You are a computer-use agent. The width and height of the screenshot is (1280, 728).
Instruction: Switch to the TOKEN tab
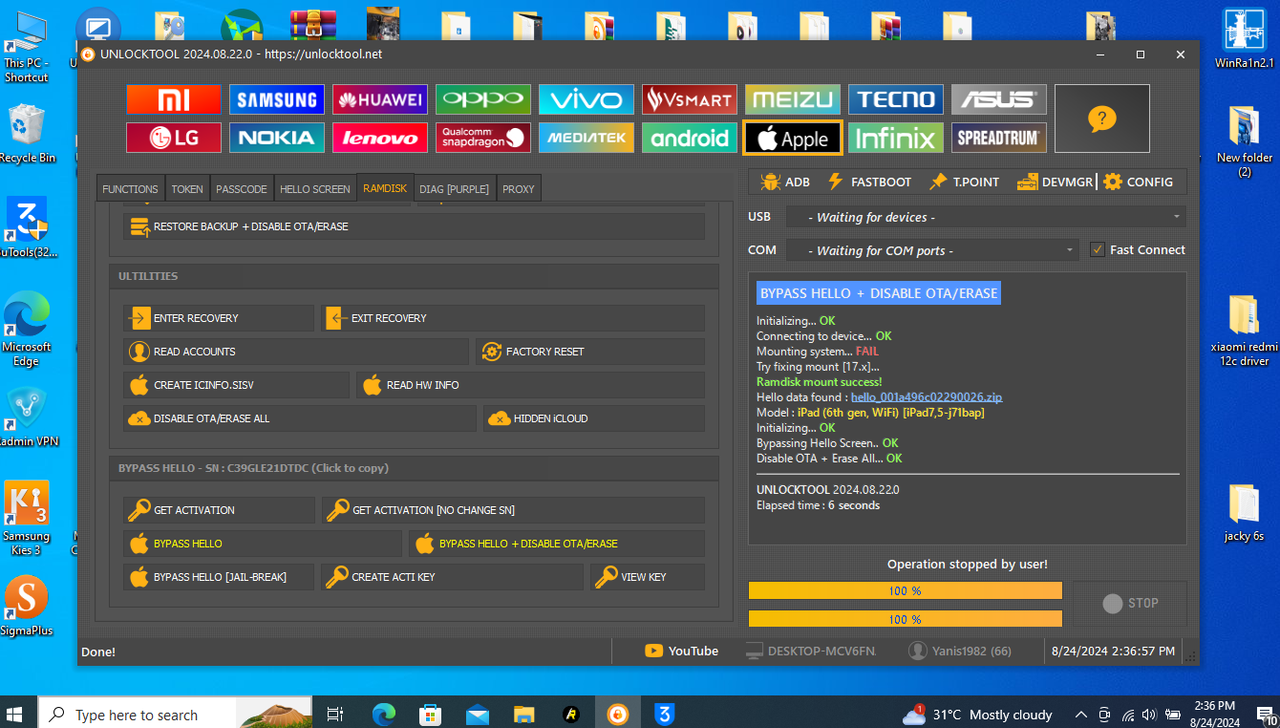(x=187, y=189)
